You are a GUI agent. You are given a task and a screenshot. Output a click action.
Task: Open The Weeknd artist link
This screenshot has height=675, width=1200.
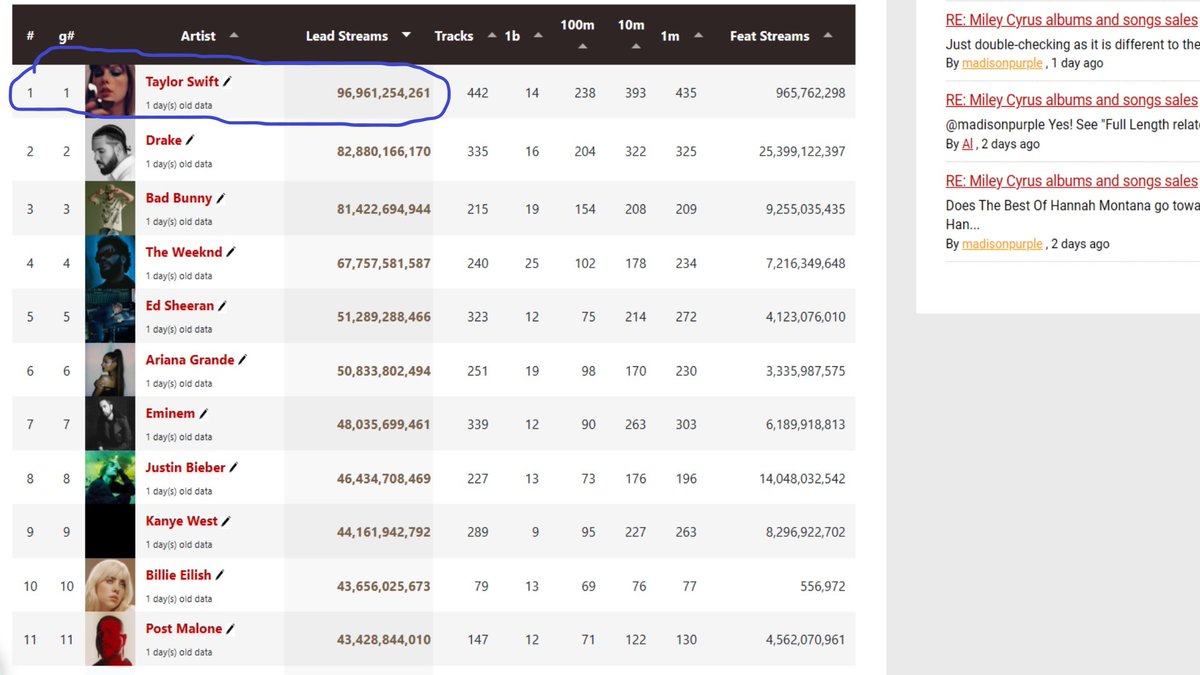click(x=184, y=252)
